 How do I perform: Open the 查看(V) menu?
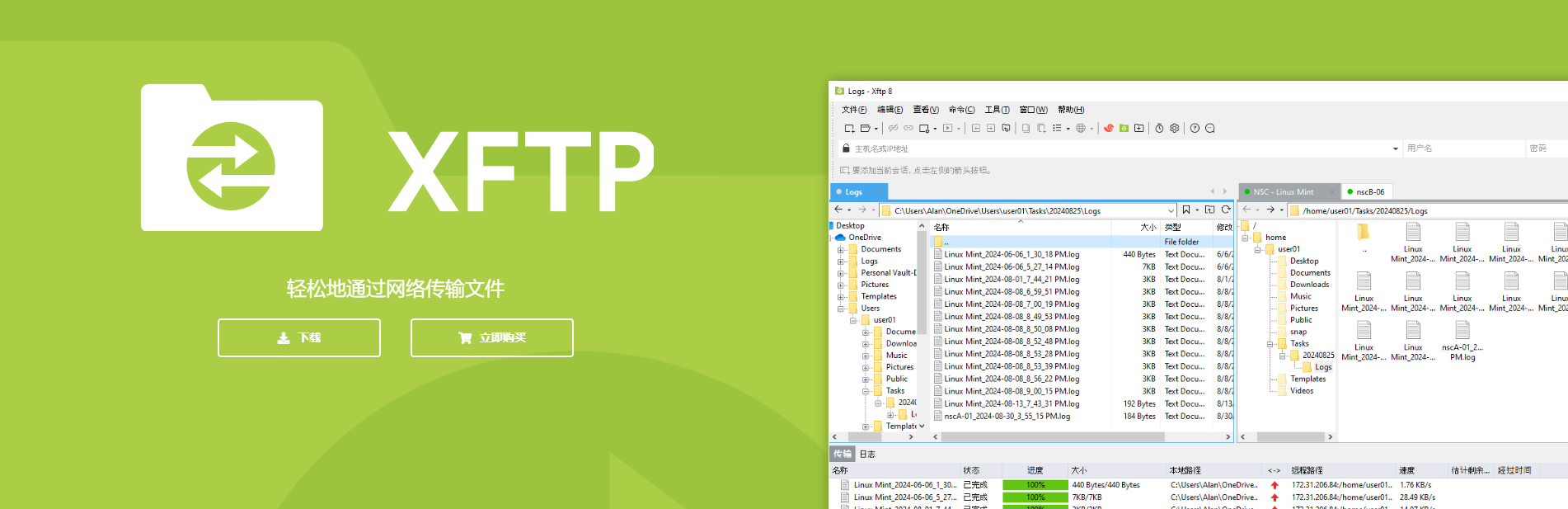926,110
